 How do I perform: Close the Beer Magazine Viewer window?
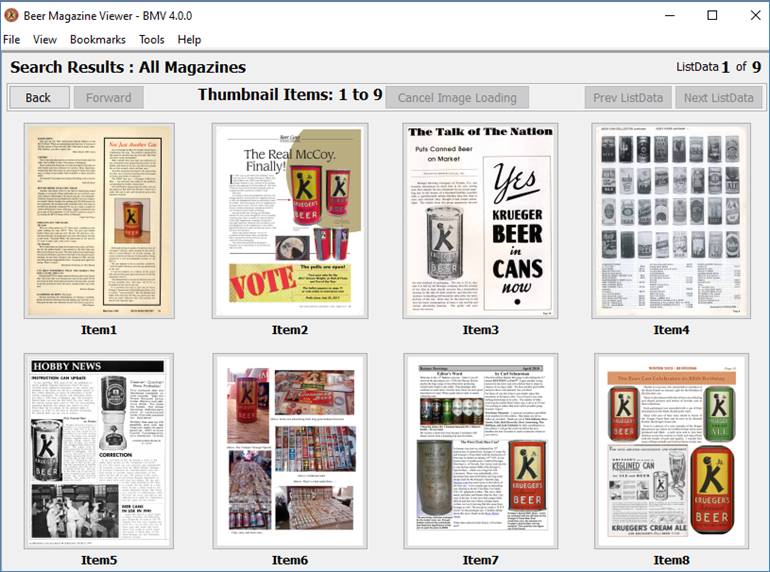755,15
